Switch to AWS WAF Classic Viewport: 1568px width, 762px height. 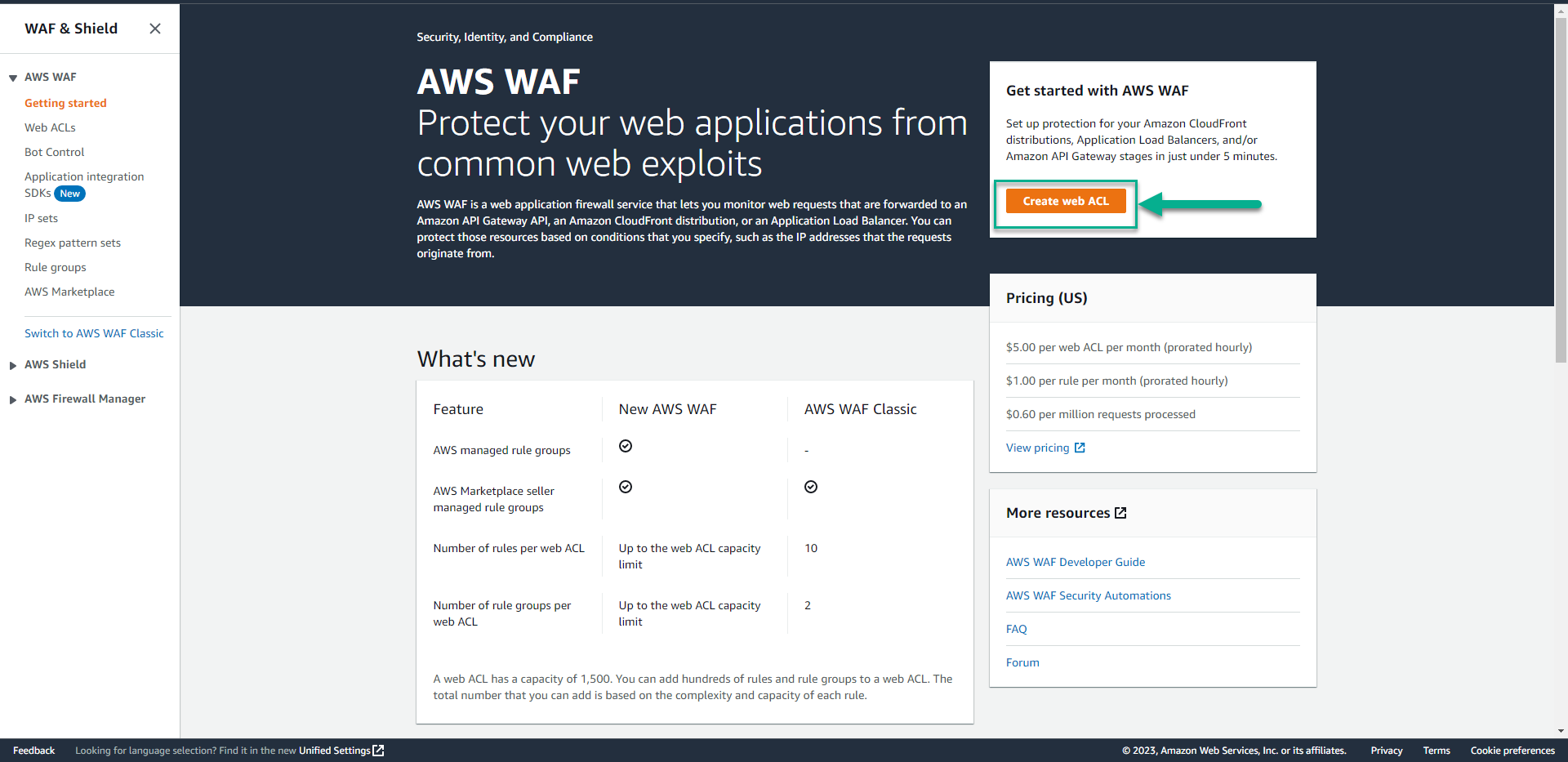[x=94, y=333]
